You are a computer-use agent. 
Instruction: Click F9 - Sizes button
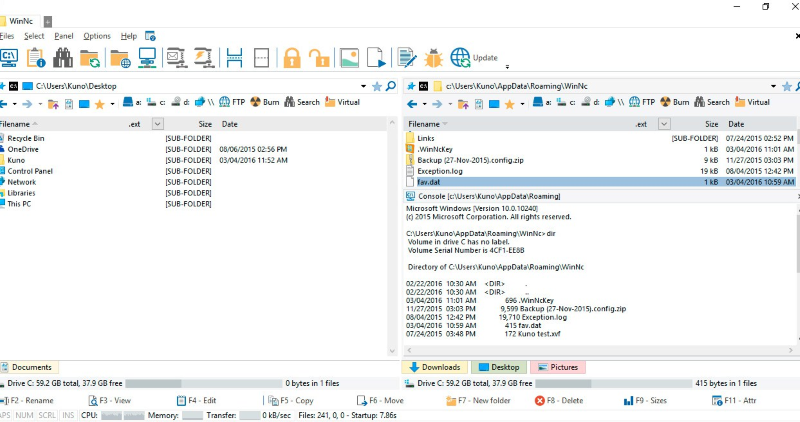pyautogui.click(x=645, y=401)
